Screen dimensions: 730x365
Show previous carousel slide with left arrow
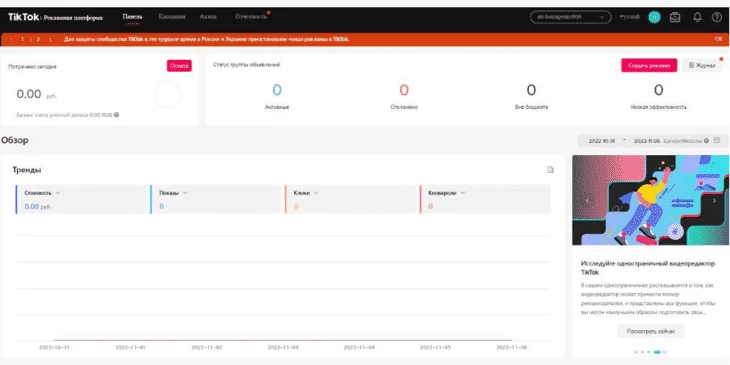[x=587, y=201]
